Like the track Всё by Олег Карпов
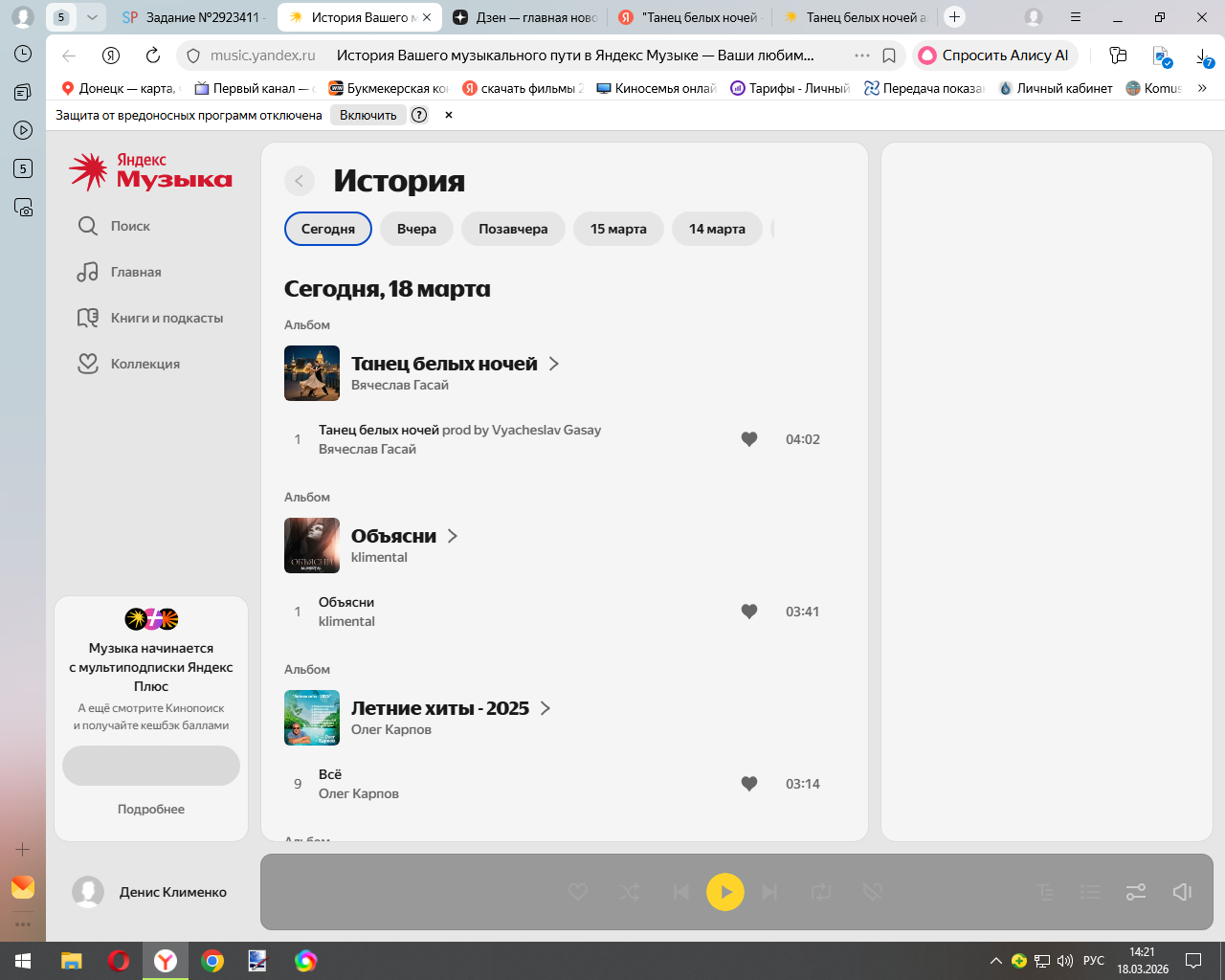 [x=749, y=784]
